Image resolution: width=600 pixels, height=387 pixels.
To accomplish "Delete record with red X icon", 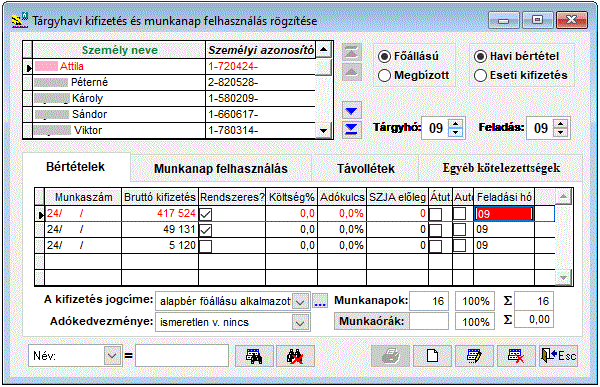I will tap(516, 356).
